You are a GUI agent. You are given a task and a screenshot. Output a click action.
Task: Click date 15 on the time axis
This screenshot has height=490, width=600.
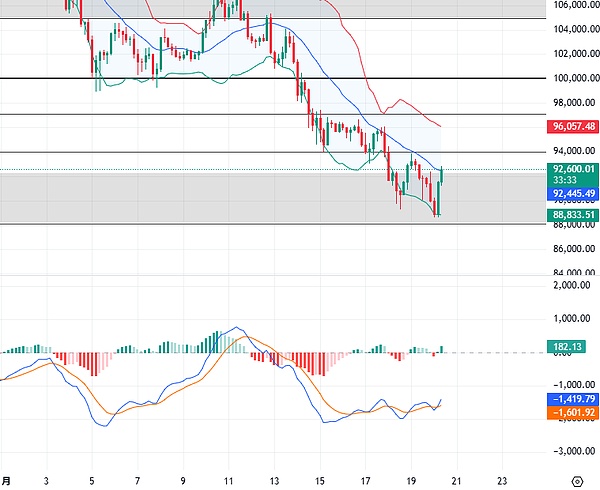[320, 478]
